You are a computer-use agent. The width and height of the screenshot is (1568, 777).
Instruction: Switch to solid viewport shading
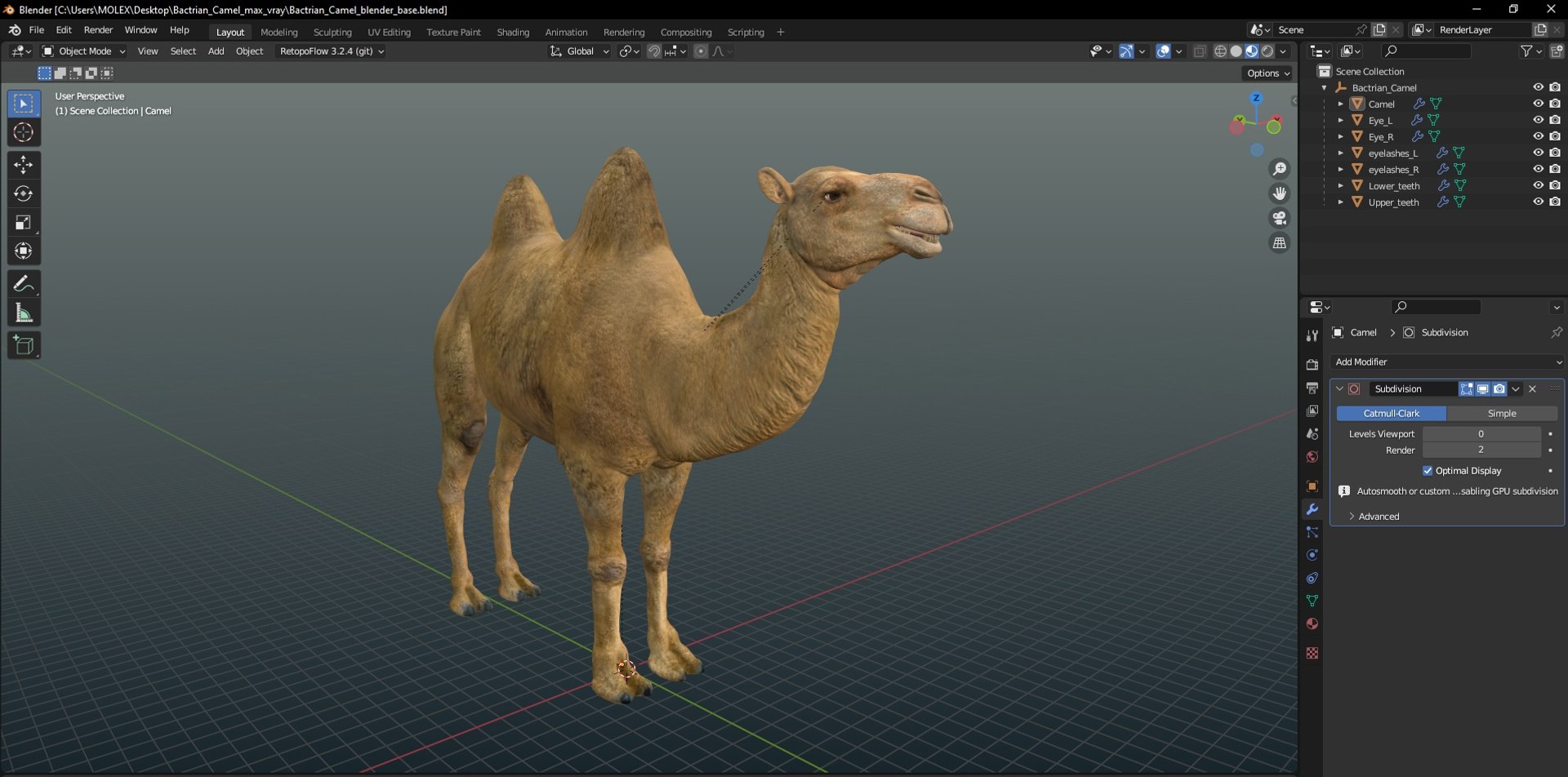coord(1236,51)
